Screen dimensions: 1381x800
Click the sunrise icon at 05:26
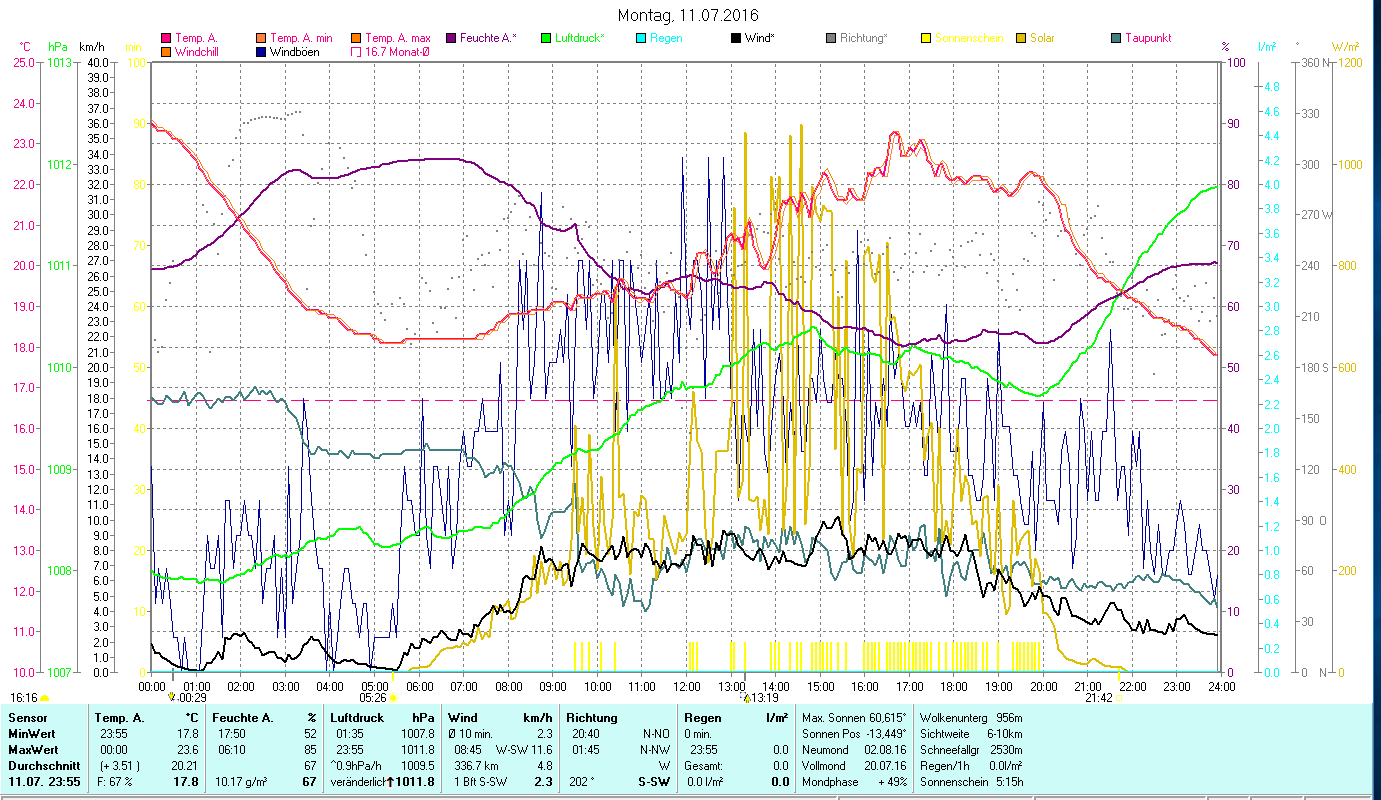click(x=393, y=698)
